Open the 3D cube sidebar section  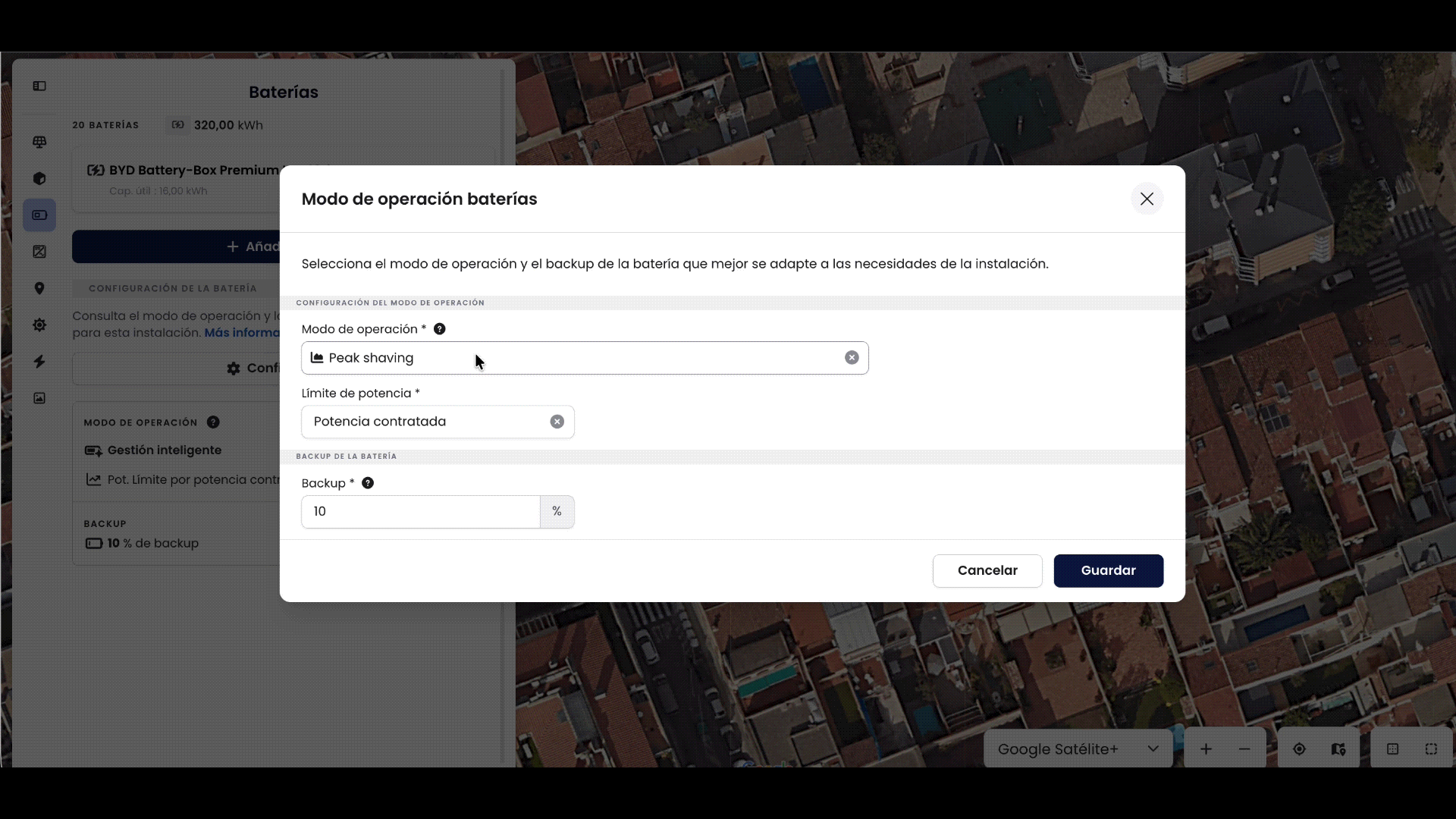[39, 178]
